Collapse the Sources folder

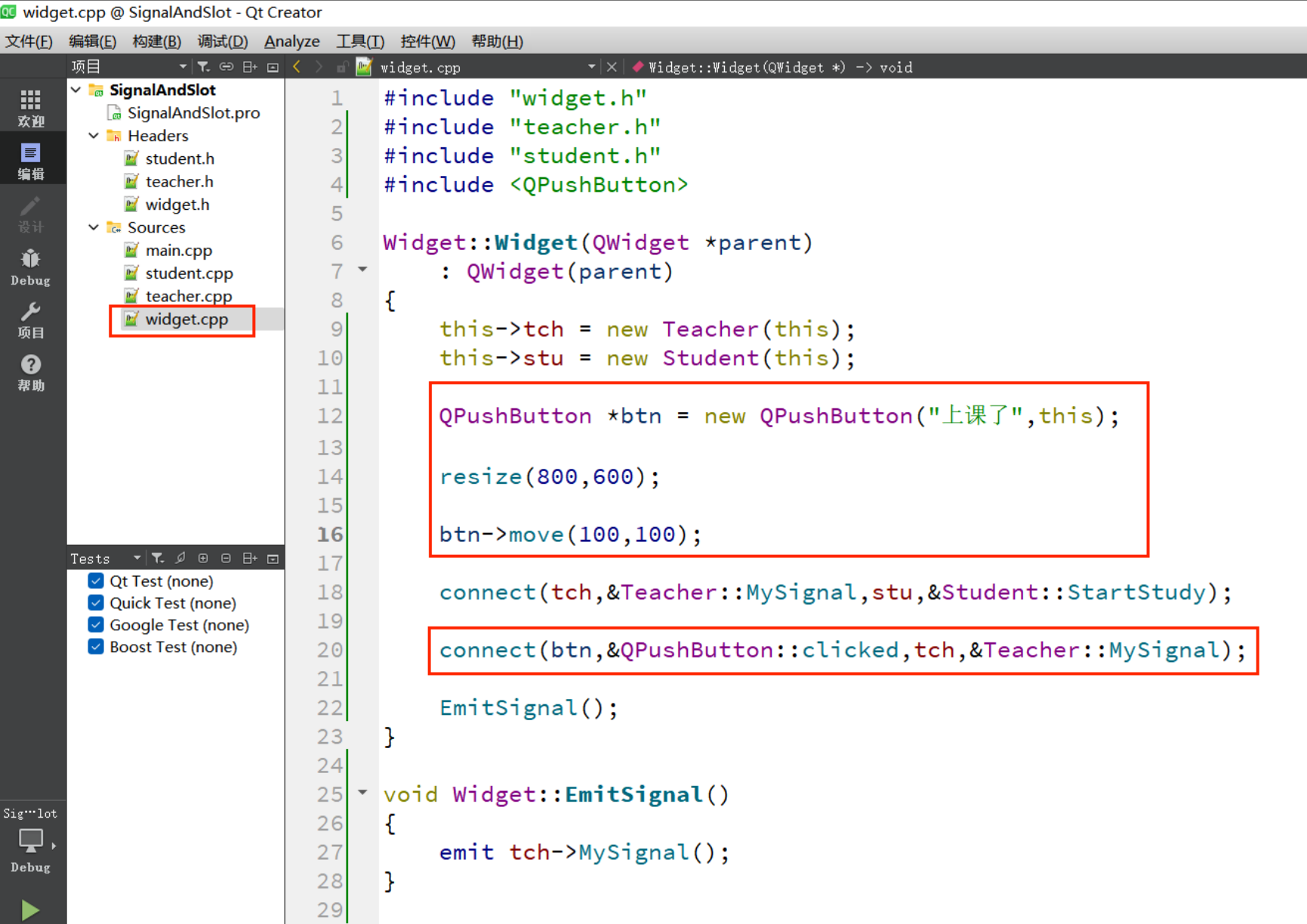click(x=94, y=227)
